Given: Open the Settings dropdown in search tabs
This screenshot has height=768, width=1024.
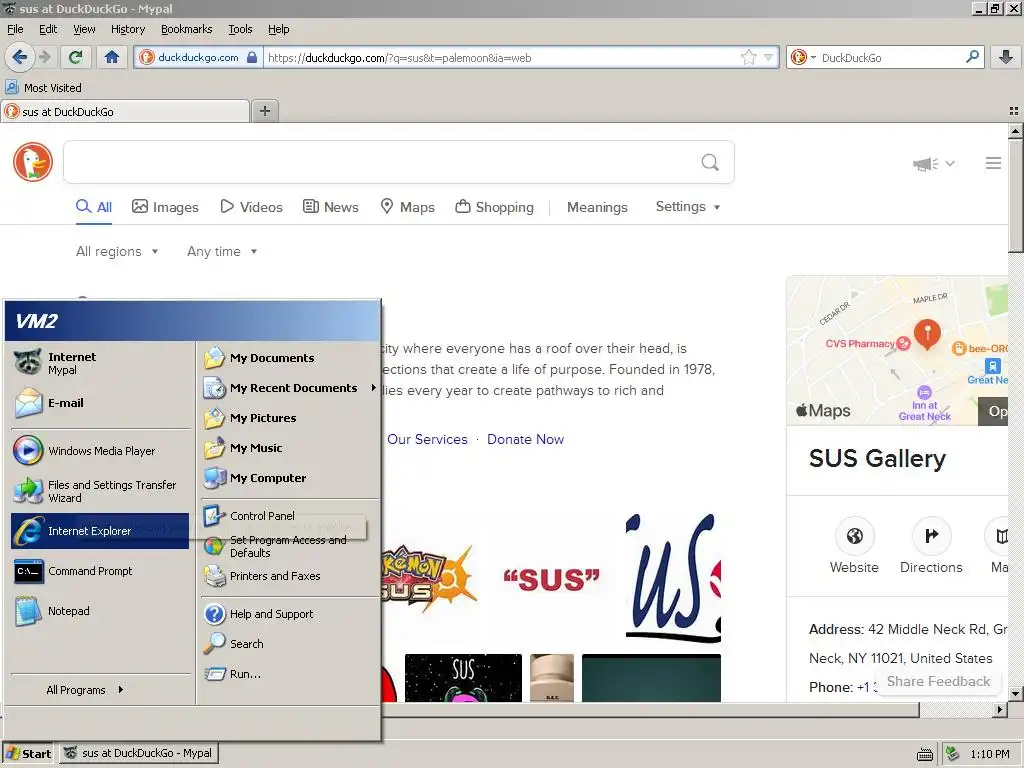Looking at the screenshot, I should point(688,206).
